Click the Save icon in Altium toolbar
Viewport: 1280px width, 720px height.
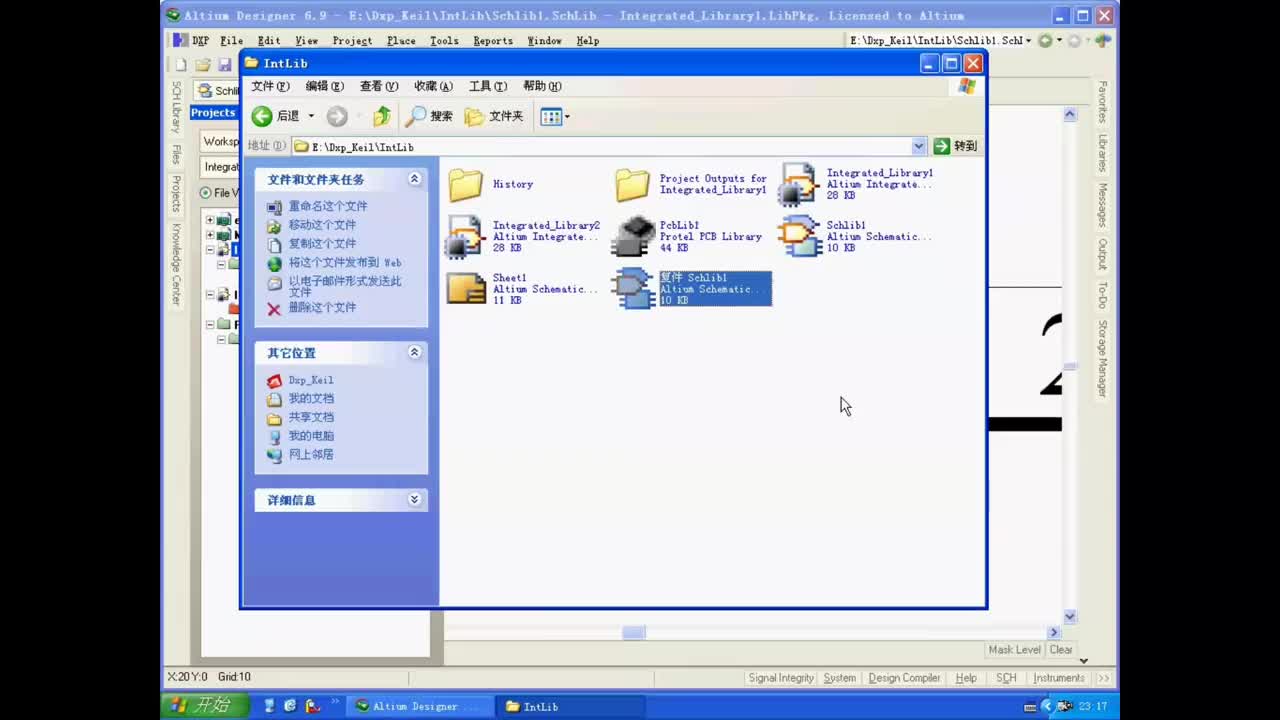pyautogui.click(x=225, y=65)
